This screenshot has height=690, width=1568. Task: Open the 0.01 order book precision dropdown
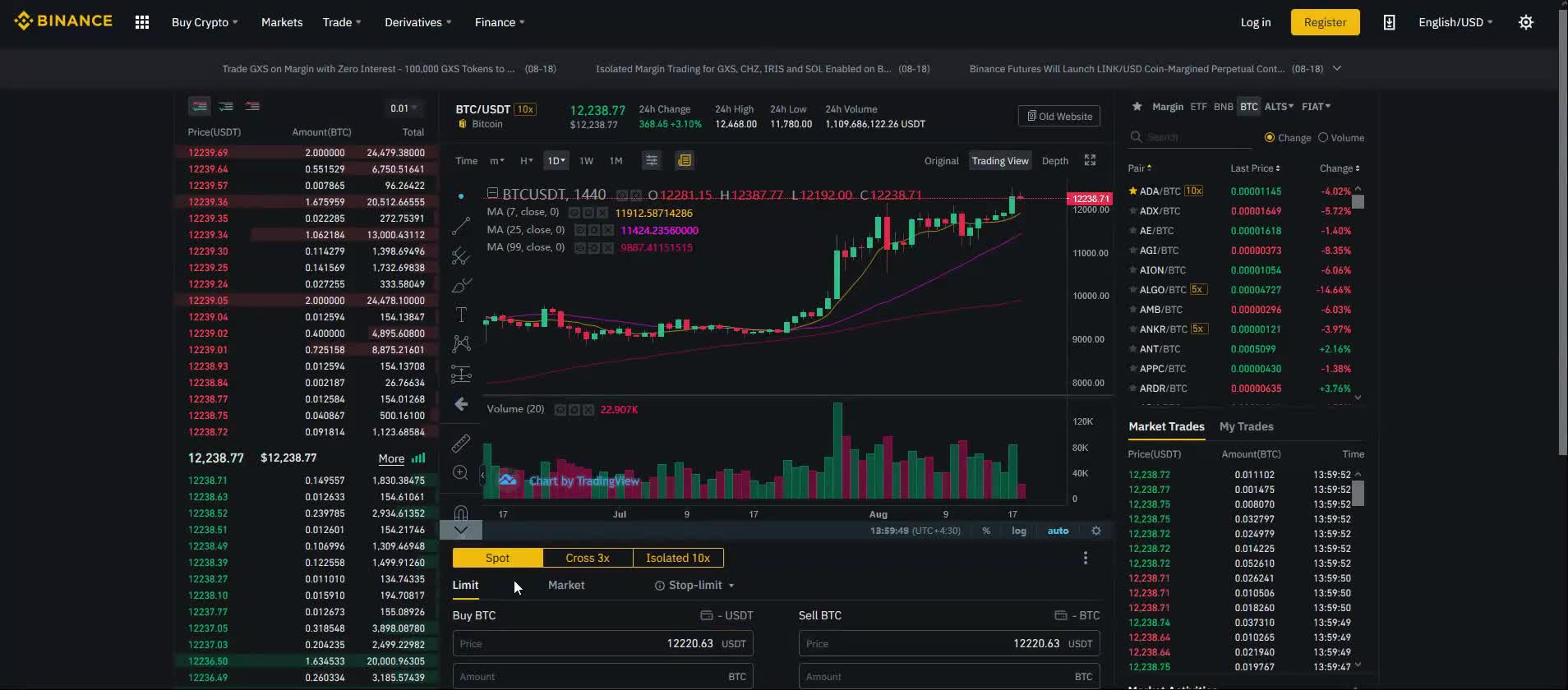click(x=404, y=108)
